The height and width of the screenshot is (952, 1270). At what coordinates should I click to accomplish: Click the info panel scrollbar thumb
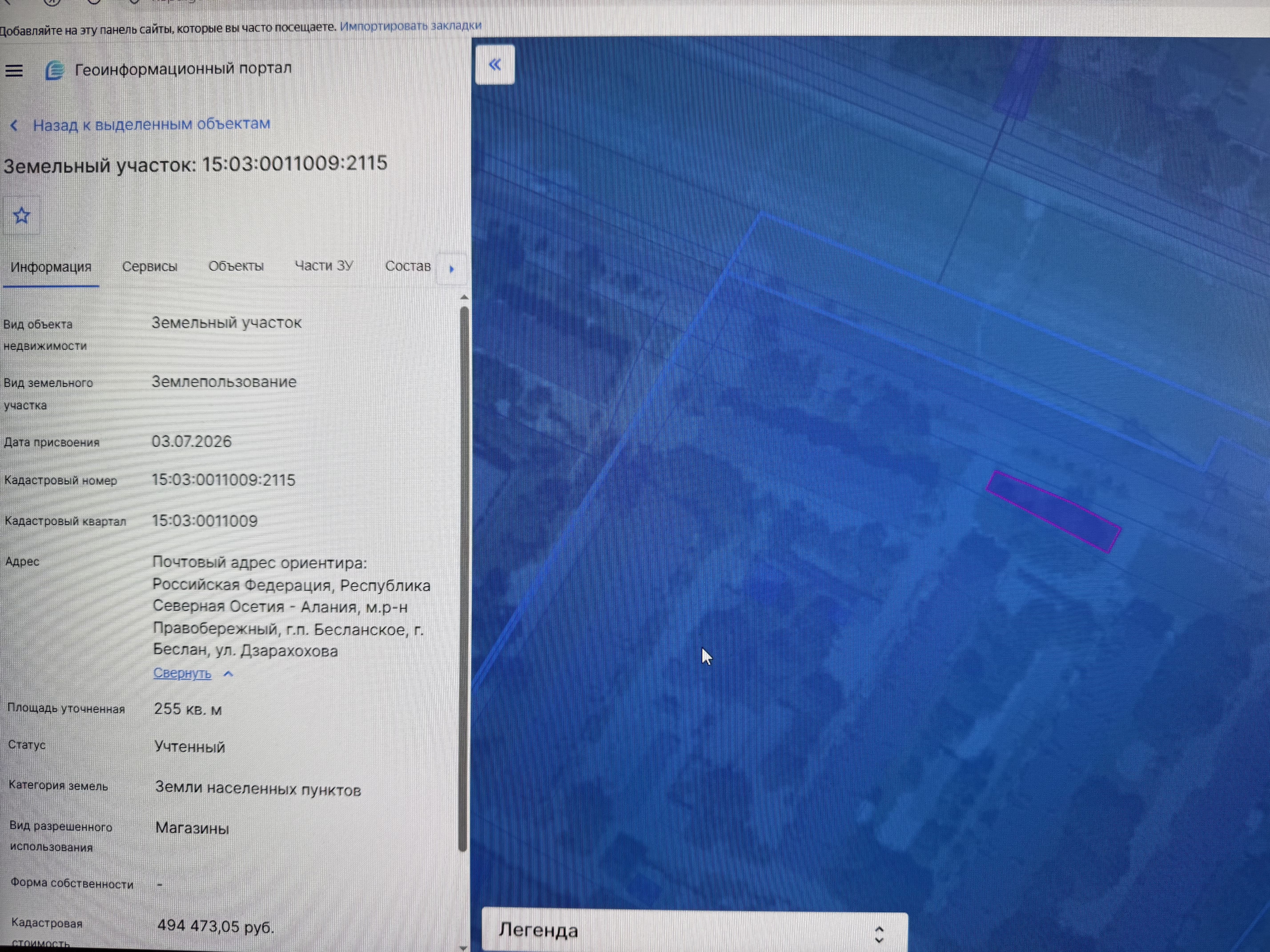pos(464,578)
